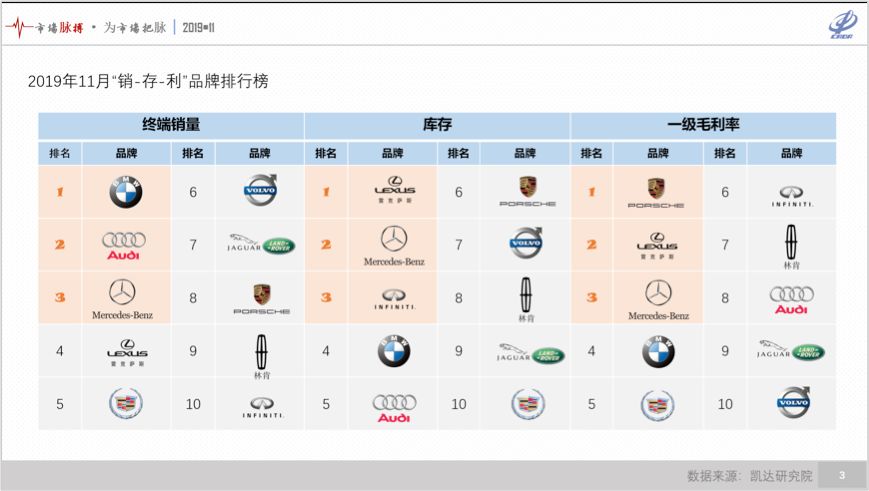Viewport: 869px width, 491px height.
Task: Click the page number 3 box
Action: click(842, 475)
